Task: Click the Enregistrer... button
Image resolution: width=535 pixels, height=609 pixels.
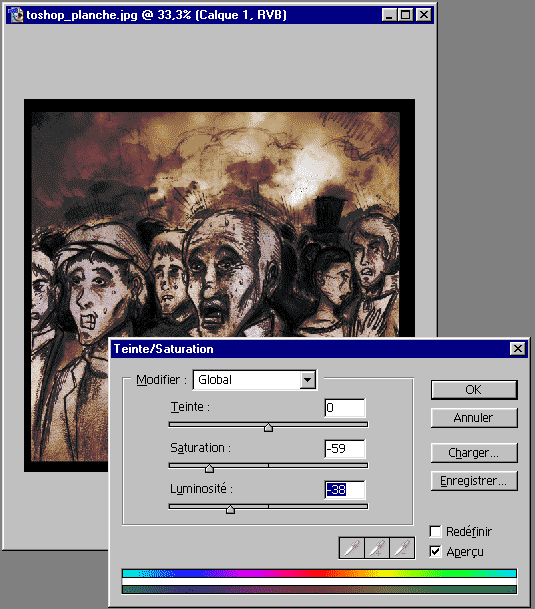Action: (474, 481)
